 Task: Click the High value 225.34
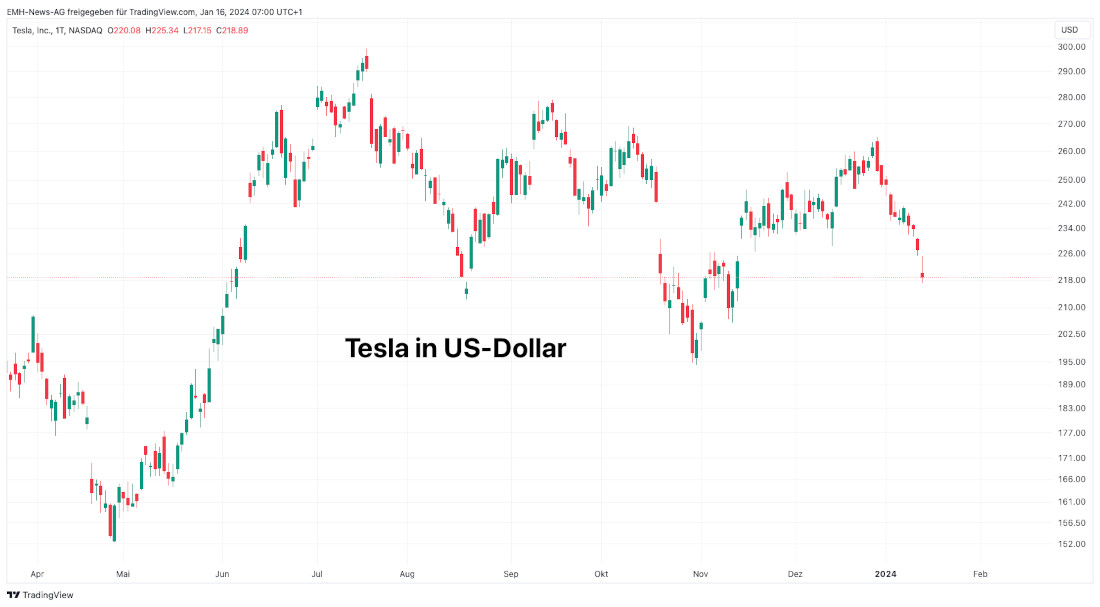[165, 30]
